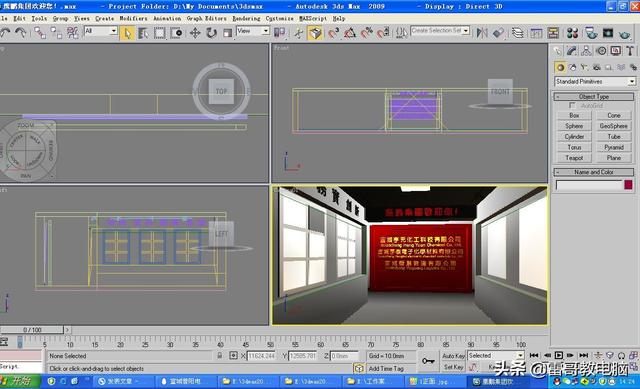Image resolution: width=640 pixels, height=389 pixels.
Task: Select the Select and Scale tool
Action: coord(228,33)
